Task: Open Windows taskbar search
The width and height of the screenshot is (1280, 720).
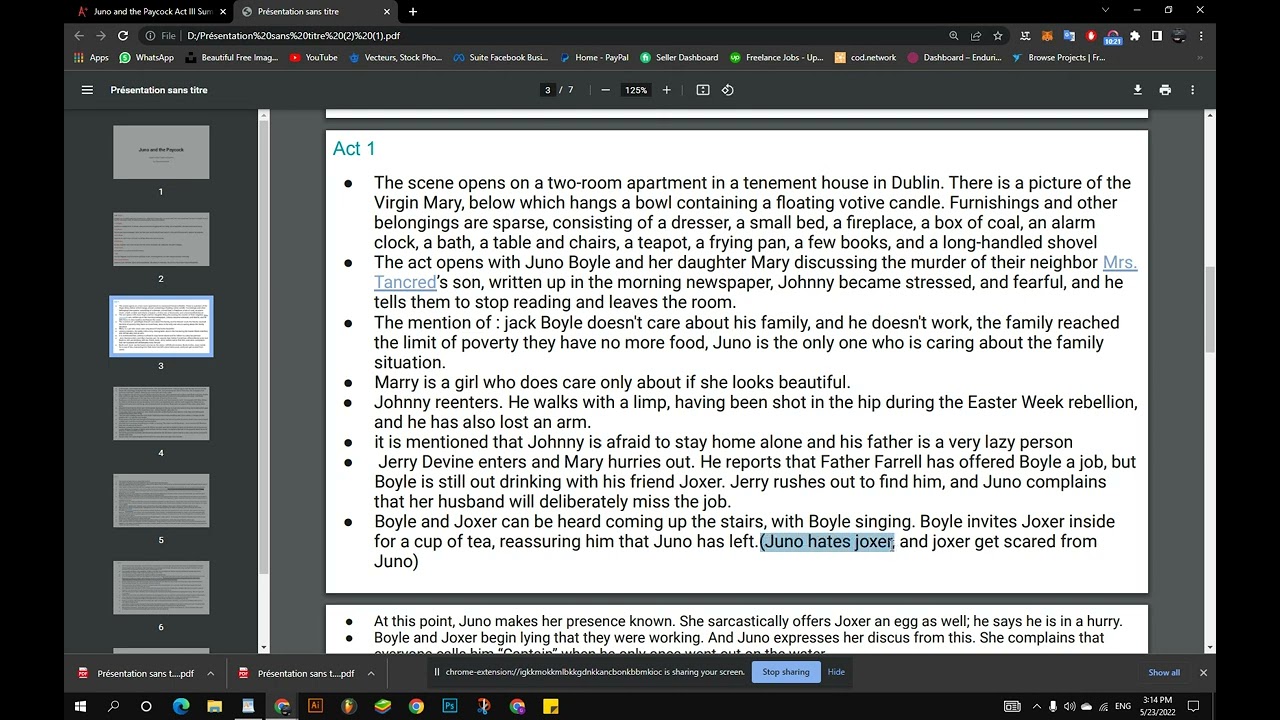Action: tap(113, 706)
